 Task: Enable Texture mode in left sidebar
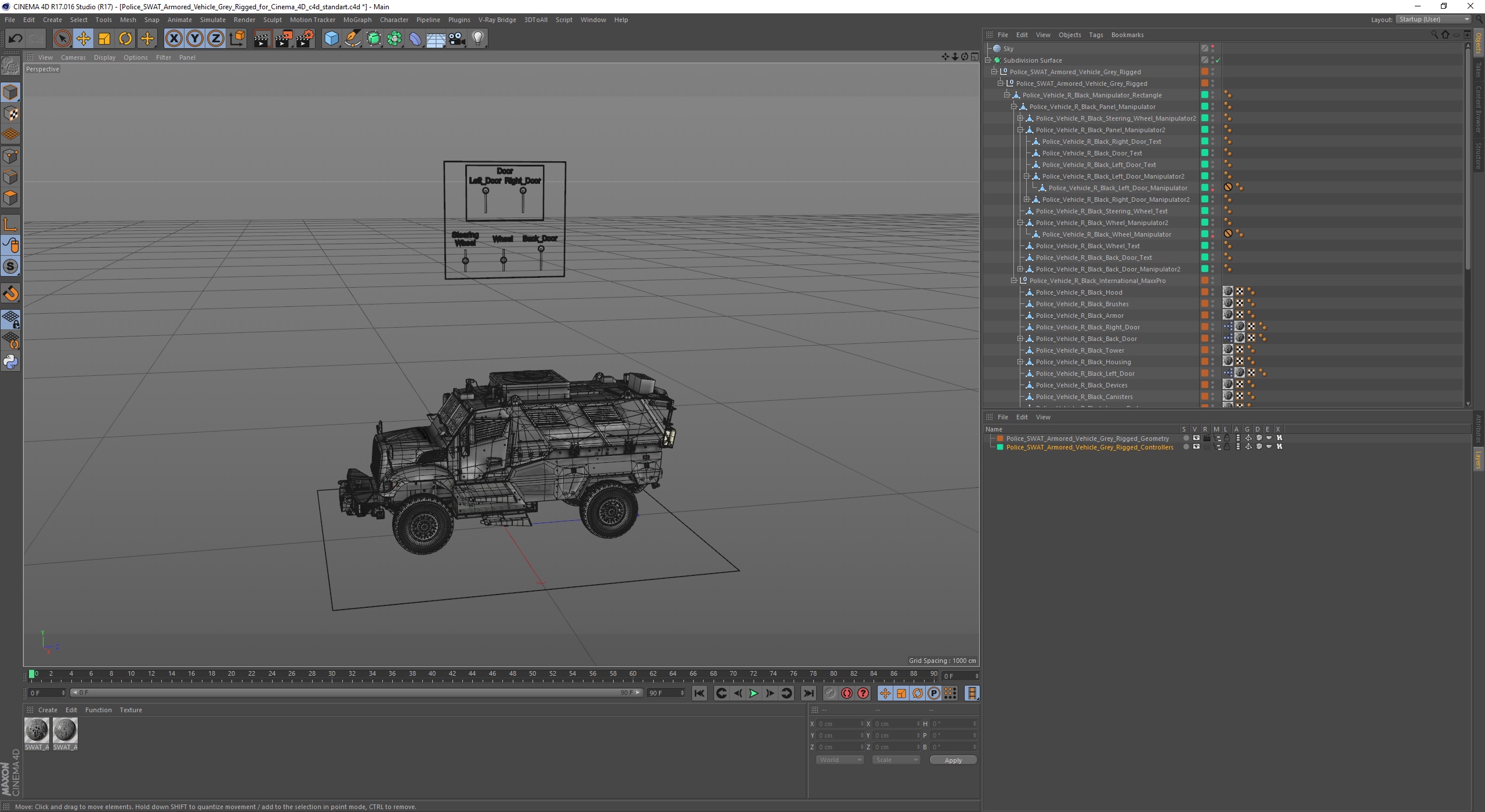(x=10, y=114)
